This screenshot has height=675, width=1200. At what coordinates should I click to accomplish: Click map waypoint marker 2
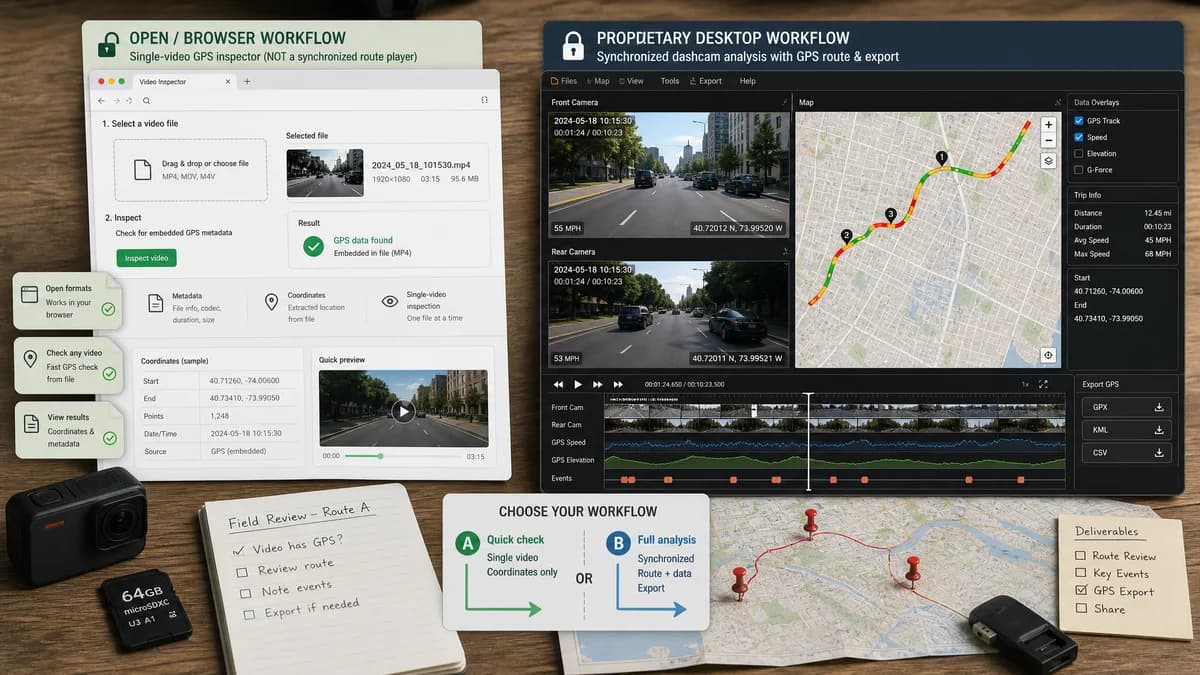point(846,237)
